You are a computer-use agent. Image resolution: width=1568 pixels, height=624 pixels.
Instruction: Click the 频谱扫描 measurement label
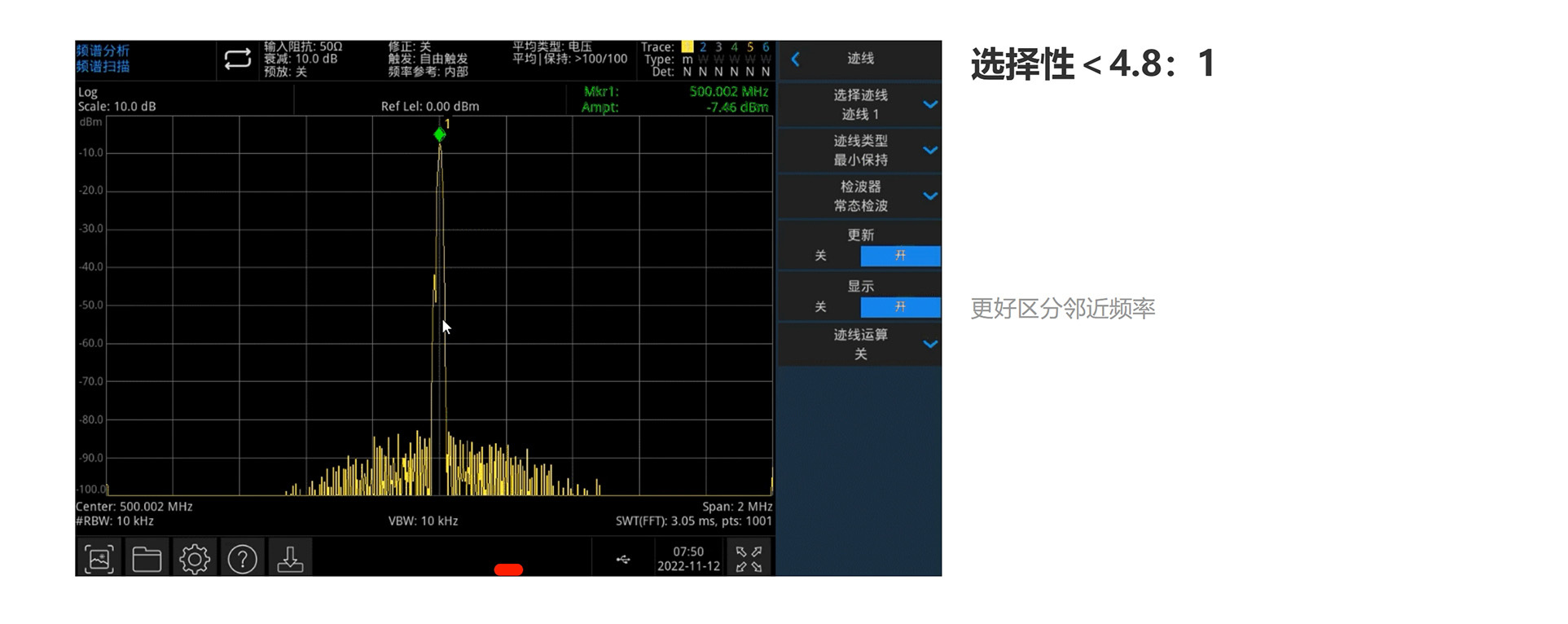pyautogui.click(x=103, y=66)
